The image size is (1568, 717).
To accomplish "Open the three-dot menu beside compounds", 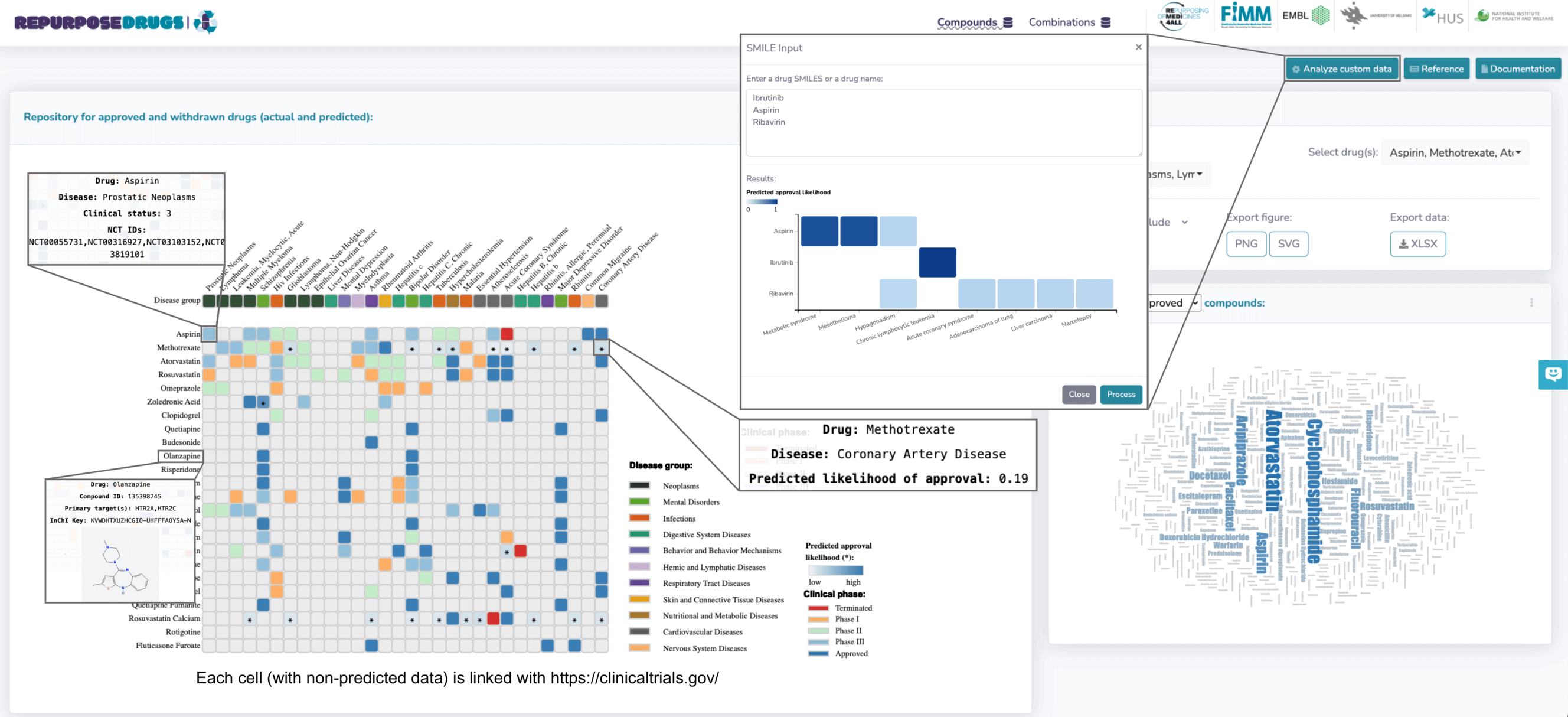I will pyautogui.click(x=1531, y=303).
